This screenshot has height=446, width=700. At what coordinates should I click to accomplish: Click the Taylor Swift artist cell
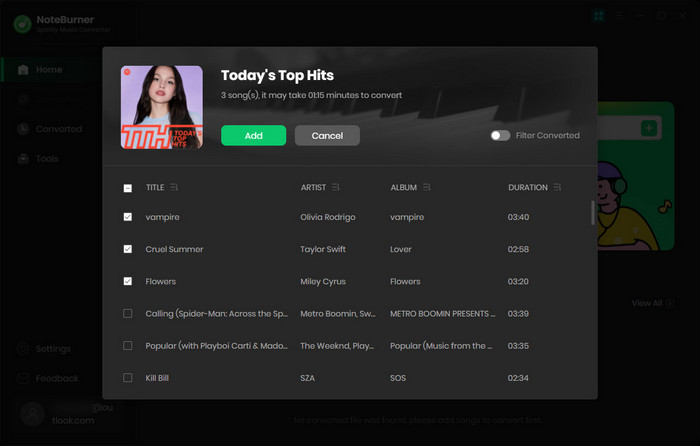[x=323, y=249]
